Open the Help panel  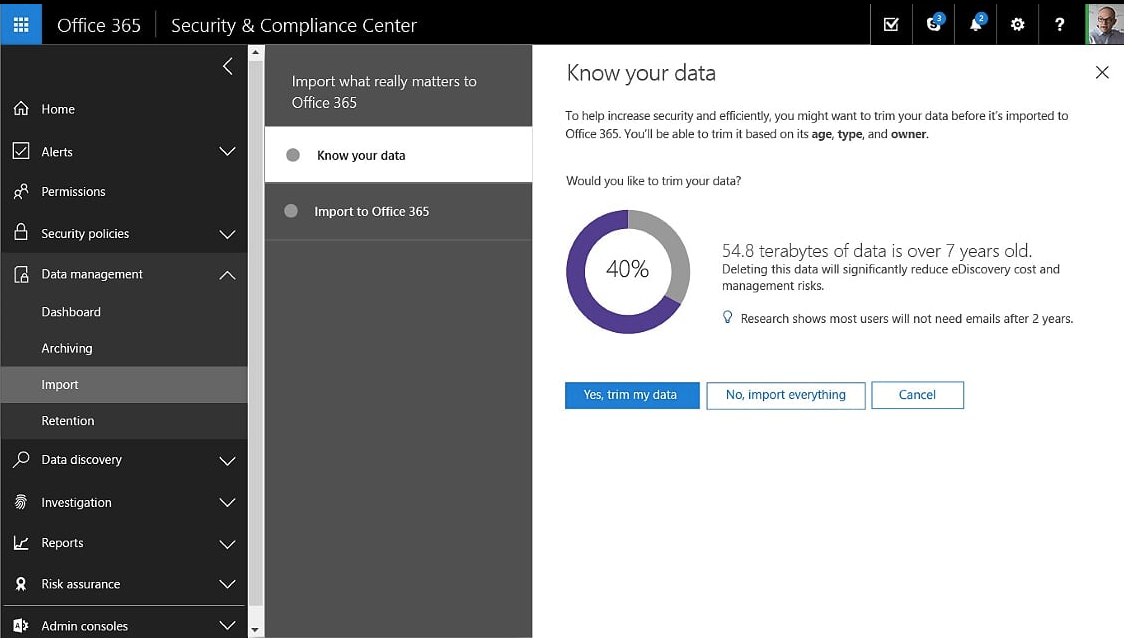point(1060,24)
